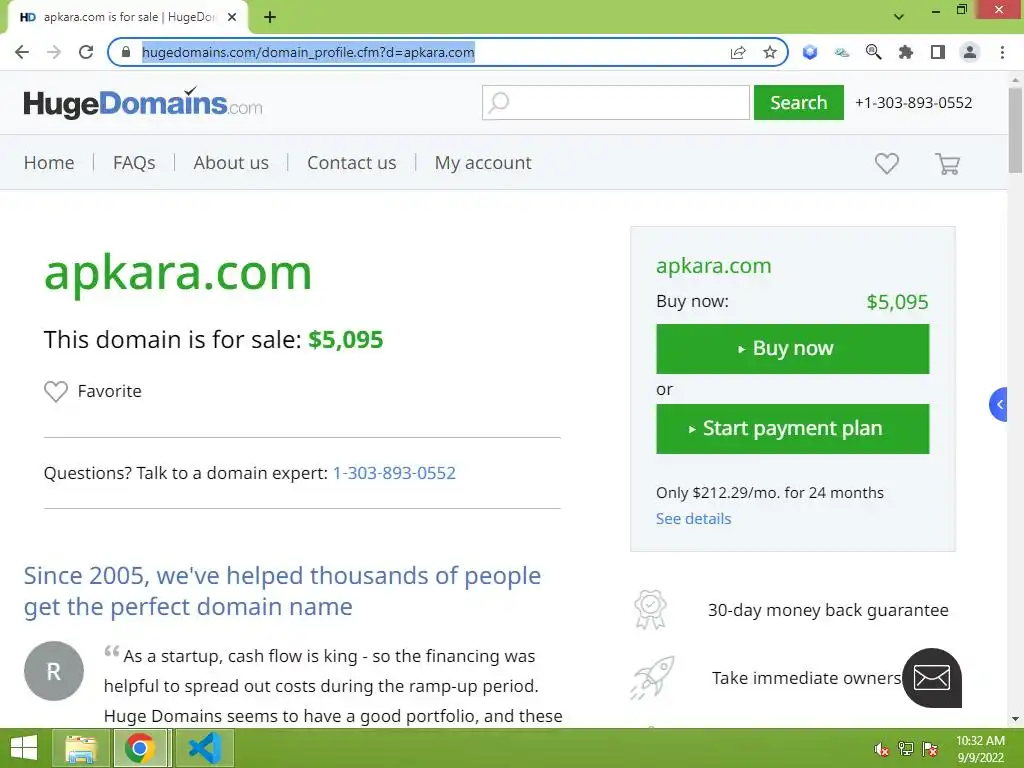Open a new browser tab
1024x768 pixels.
[x=270, y=18]
